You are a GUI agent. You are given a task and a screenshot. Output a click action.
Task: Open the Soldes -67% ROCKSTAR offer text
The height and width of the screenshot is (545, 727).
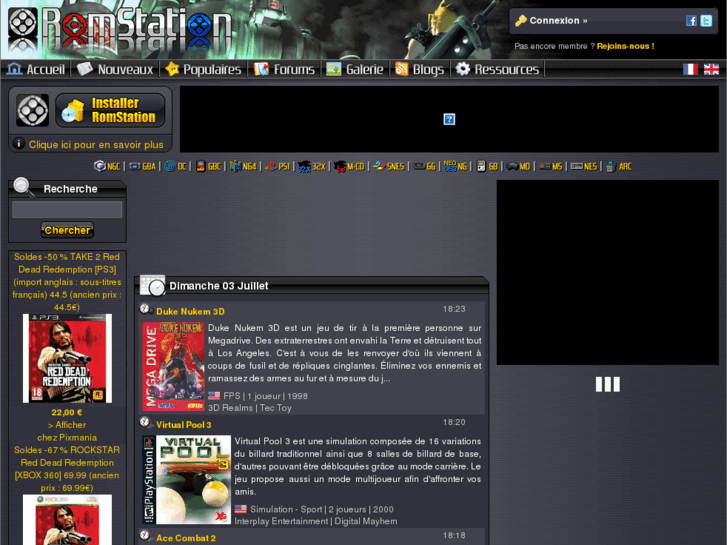pos(67,469)
